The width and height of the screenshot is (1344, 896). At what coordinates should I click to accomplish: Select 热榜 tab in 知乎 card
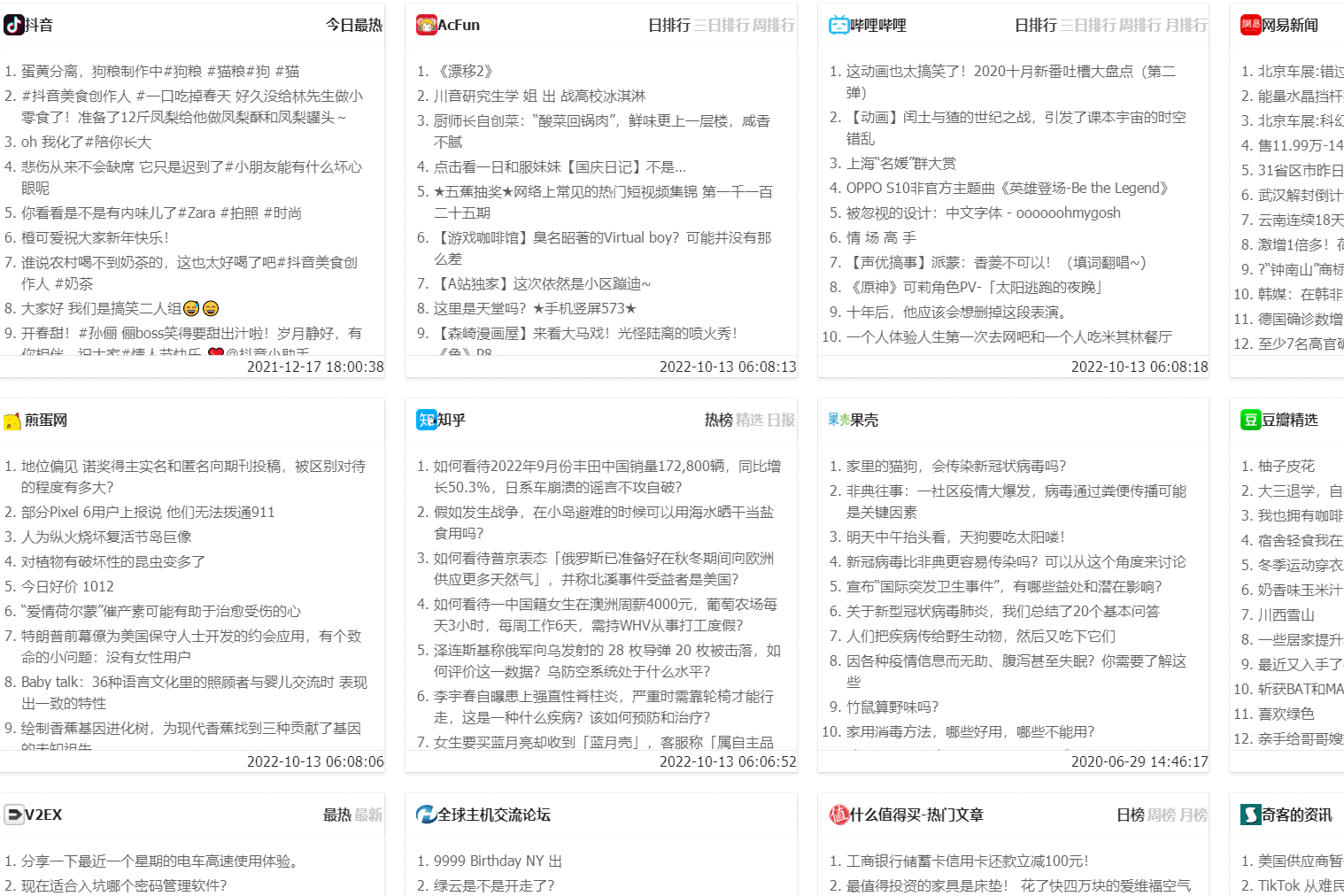coord(719,420)
